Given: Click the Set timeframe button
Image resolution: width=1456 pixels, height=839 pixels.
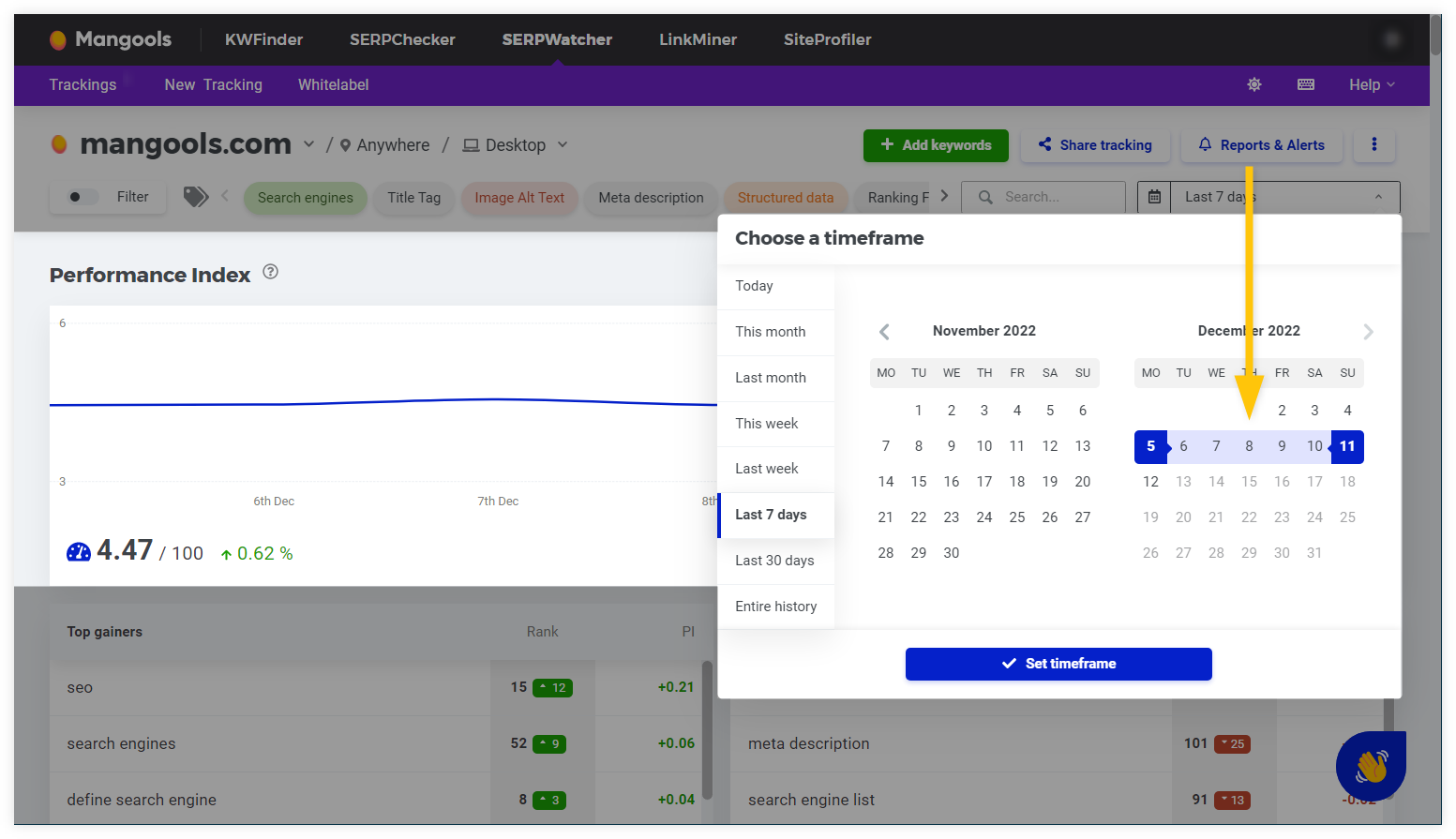Looking at the screenshot, I should click(1058, 664).
